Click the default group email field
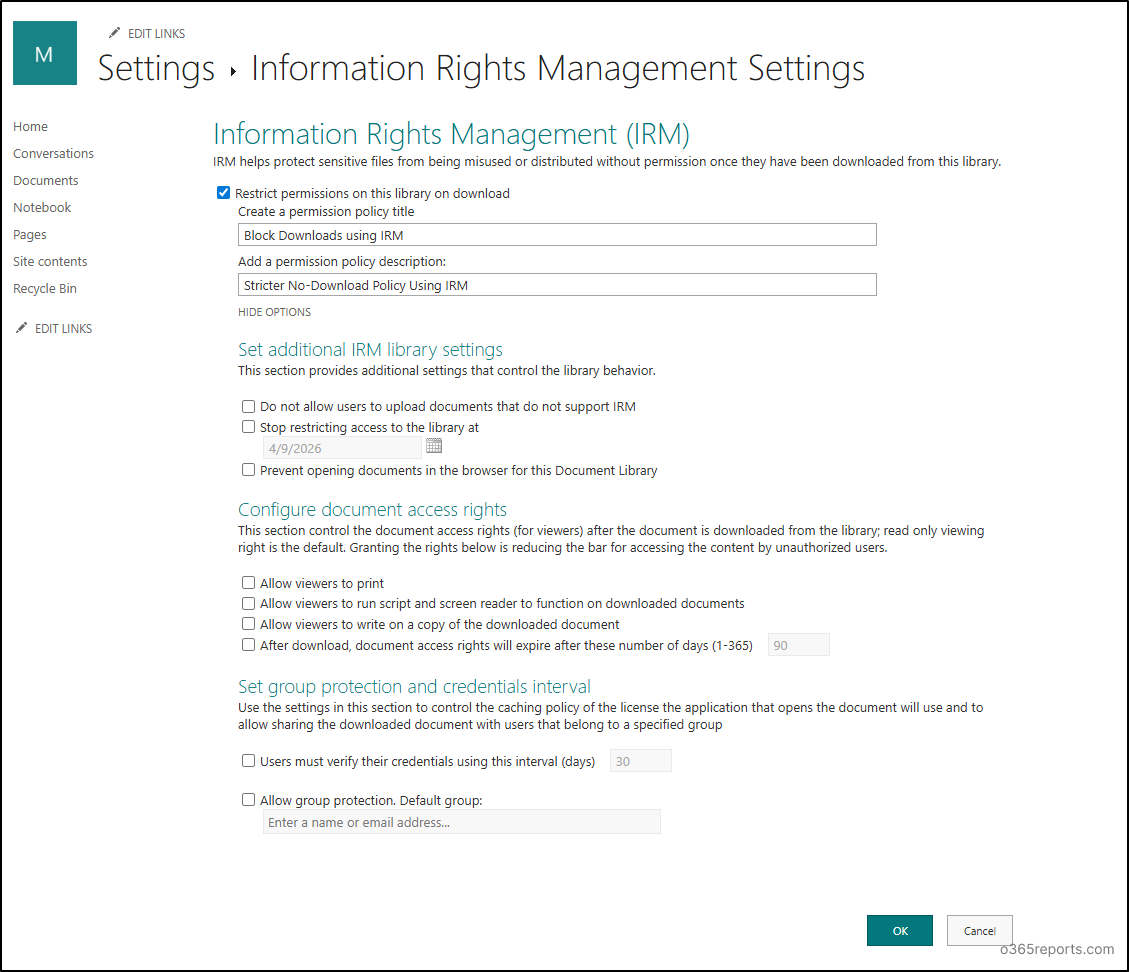 click(461, 821)
